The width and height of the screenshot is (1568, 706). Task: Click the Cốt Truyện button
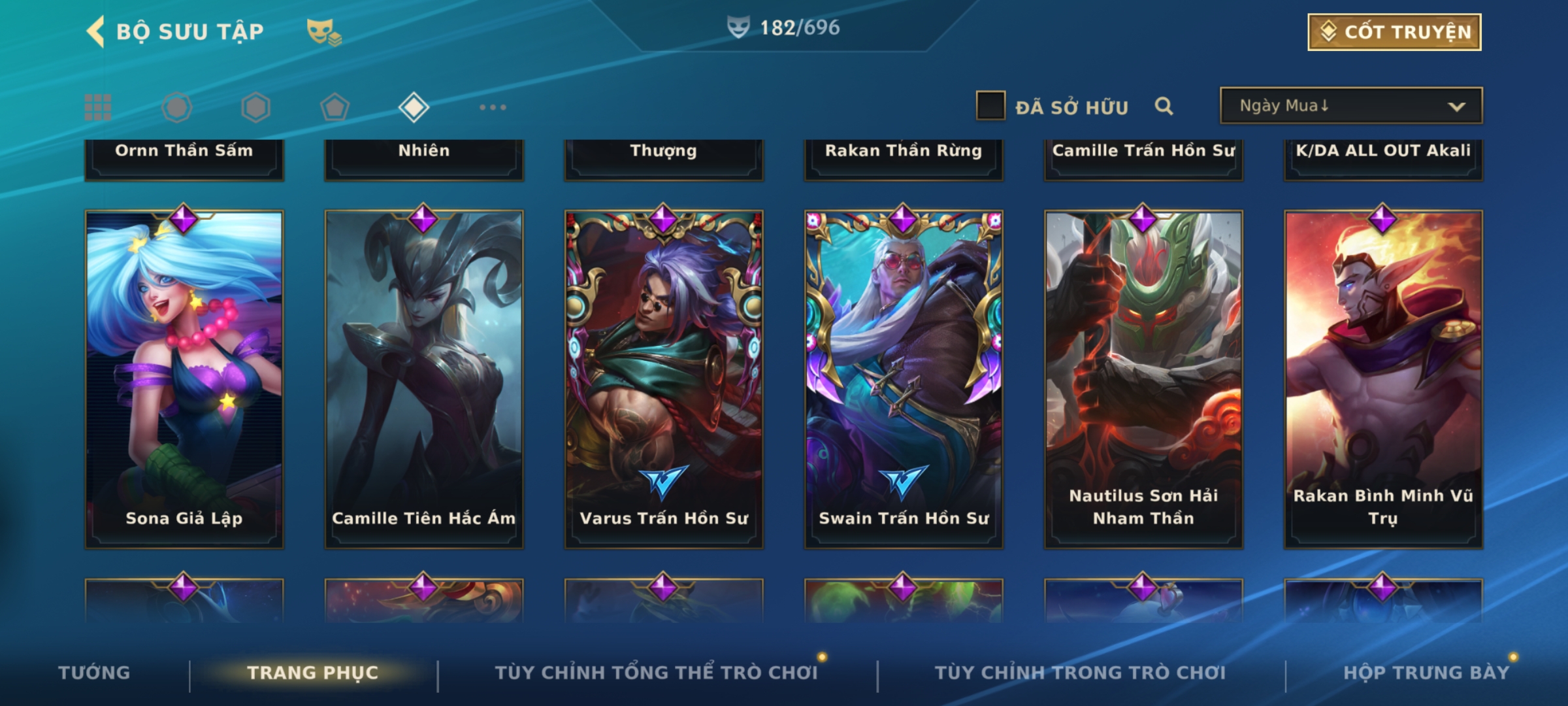[1394, 32]
